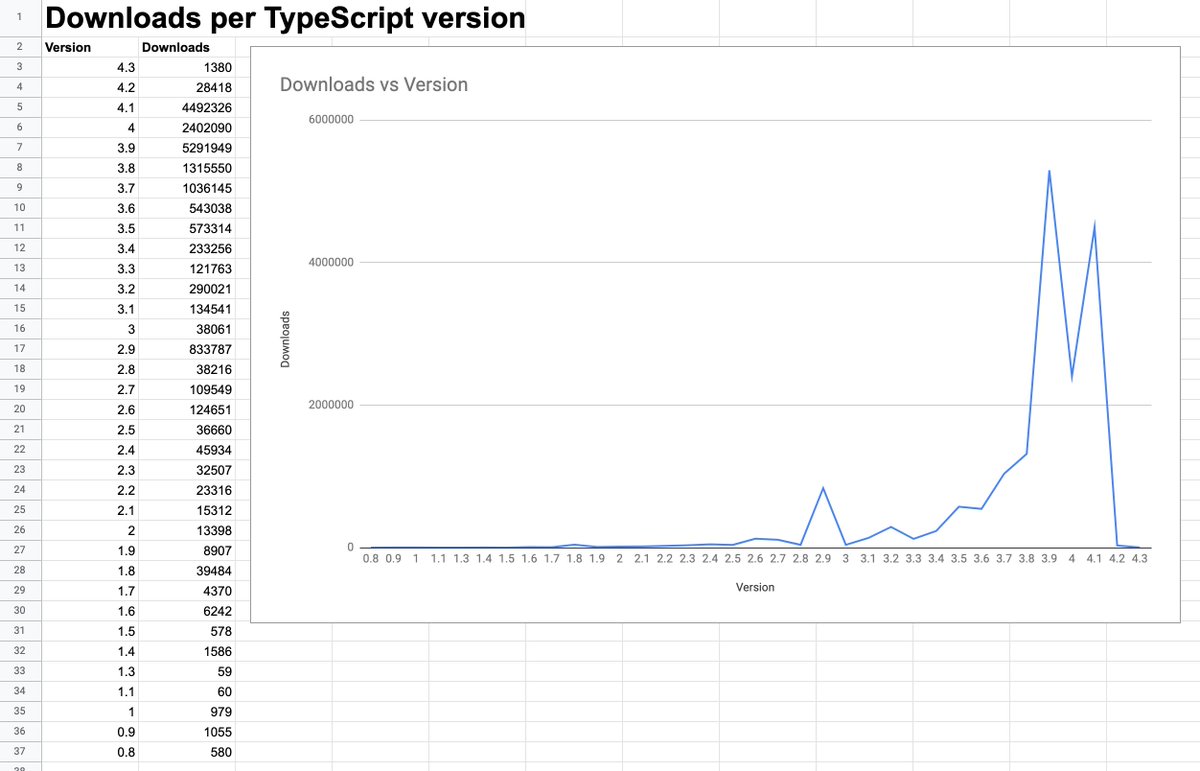The height and width of the screenshot is (771, 1200).
Task: Click the blue line peak at version 3.9
Action: (1049, 172)
